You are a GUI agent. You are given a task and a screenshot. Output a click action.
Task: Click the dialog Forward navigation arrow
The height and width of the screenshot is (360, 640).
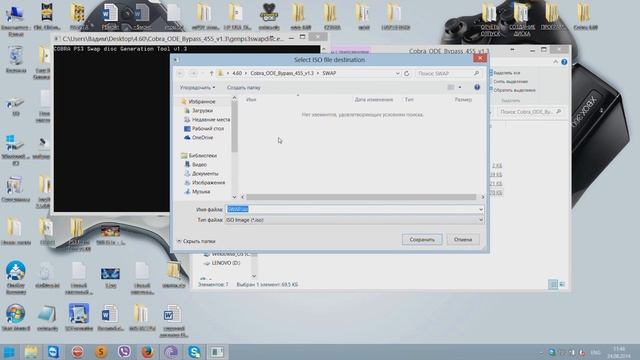193,73
